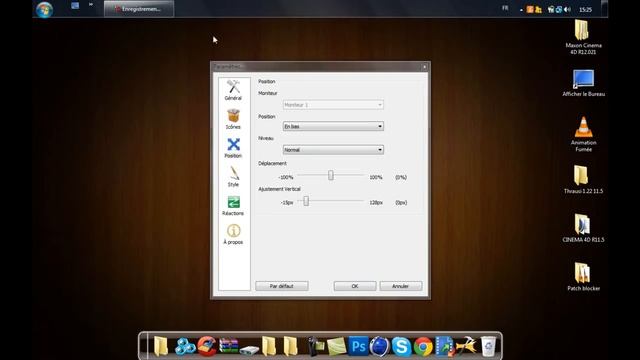Launch Photoshop from the dock
This screenshot has width=640, height=360.
[358, 346]
